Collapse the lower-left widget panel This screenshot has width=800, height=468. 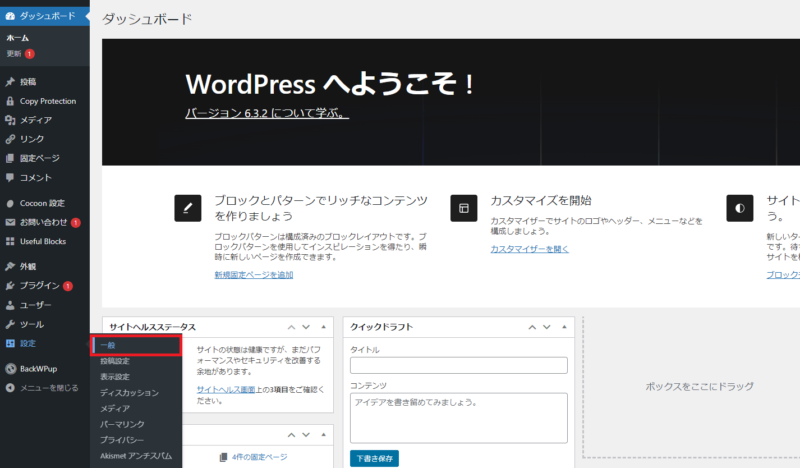pyautogui.click(x=323, y=435)
